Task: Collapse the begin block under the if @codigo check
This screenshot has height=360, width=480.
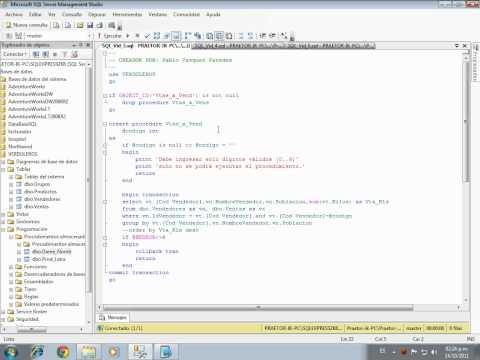Action: 105,152
